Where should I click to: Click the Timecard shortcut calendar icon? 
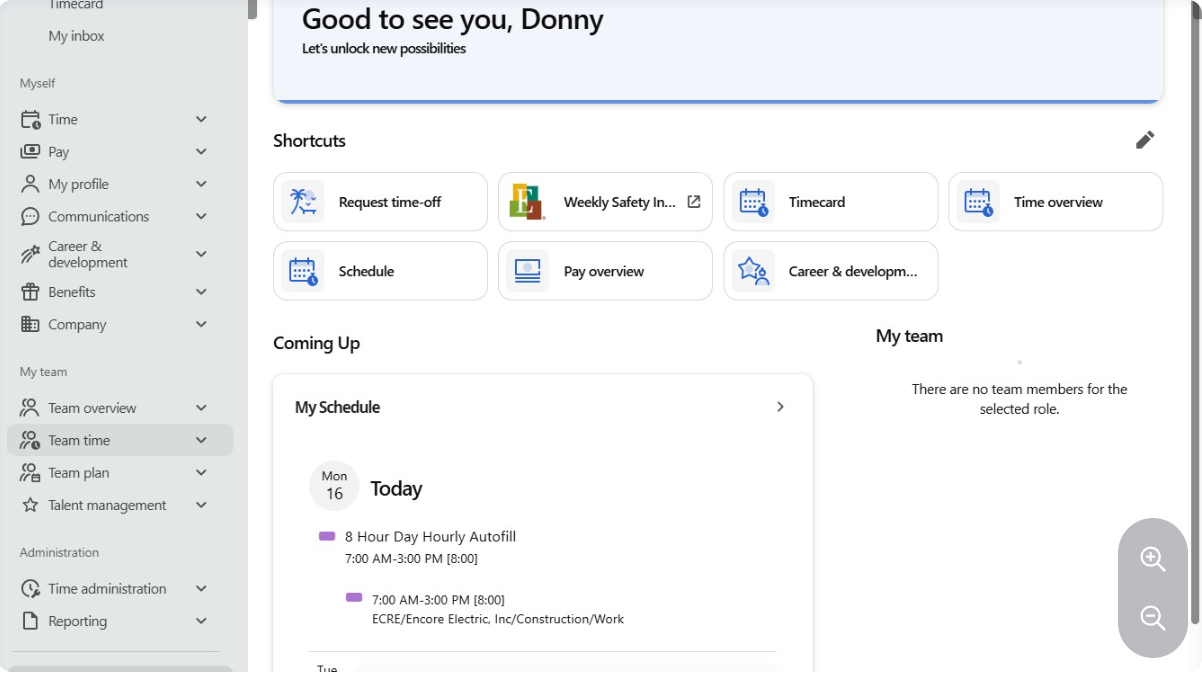[753, 202]
